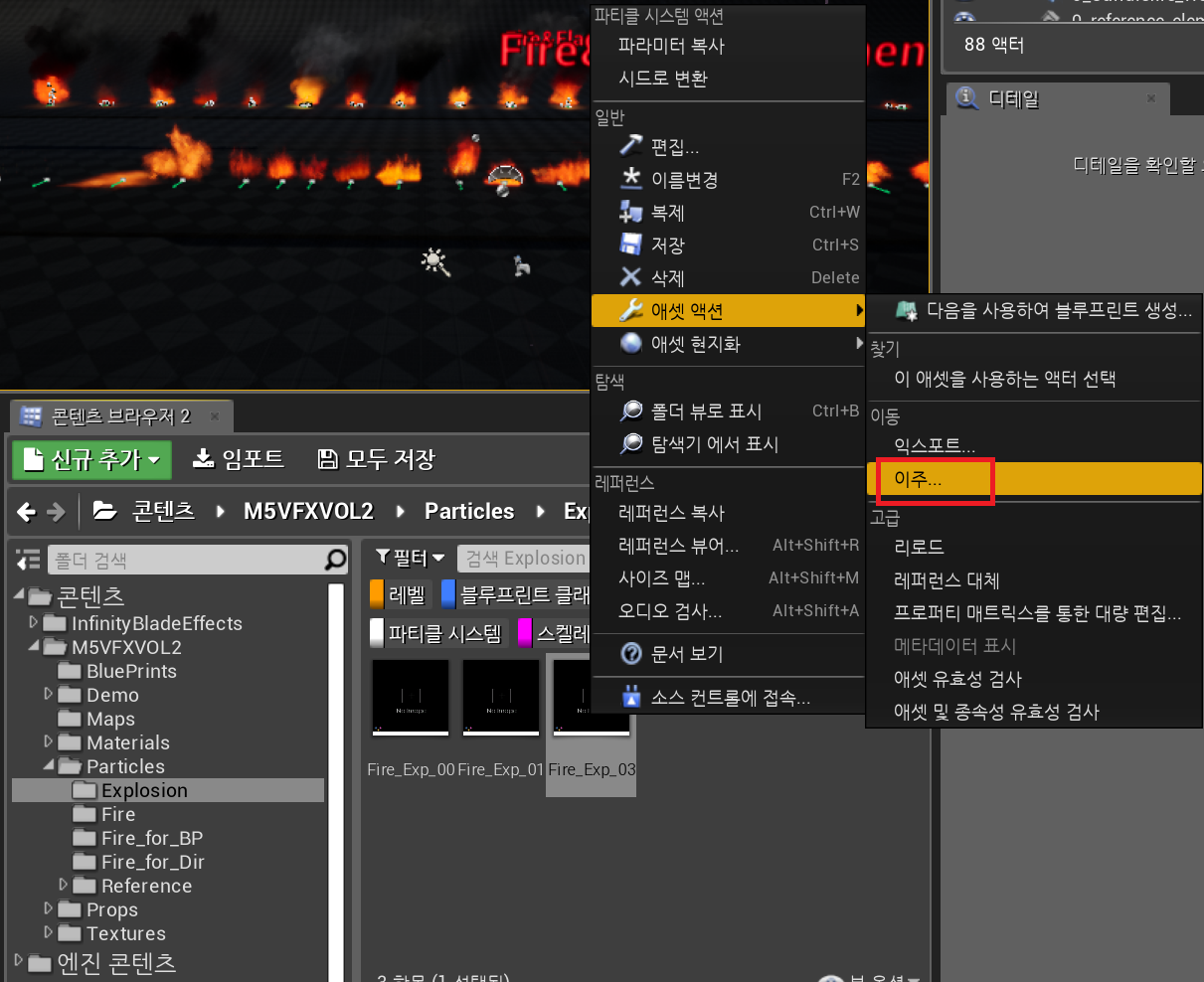Choose 사이즈 맵... menu entry

(x=728, y=578)
